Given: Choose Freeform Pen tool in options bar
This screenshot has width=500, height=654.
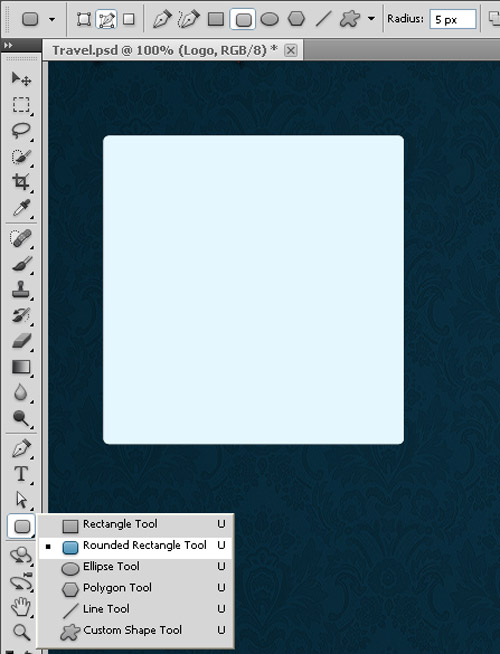Looking at the screenshot, I should tap(188, 19).
